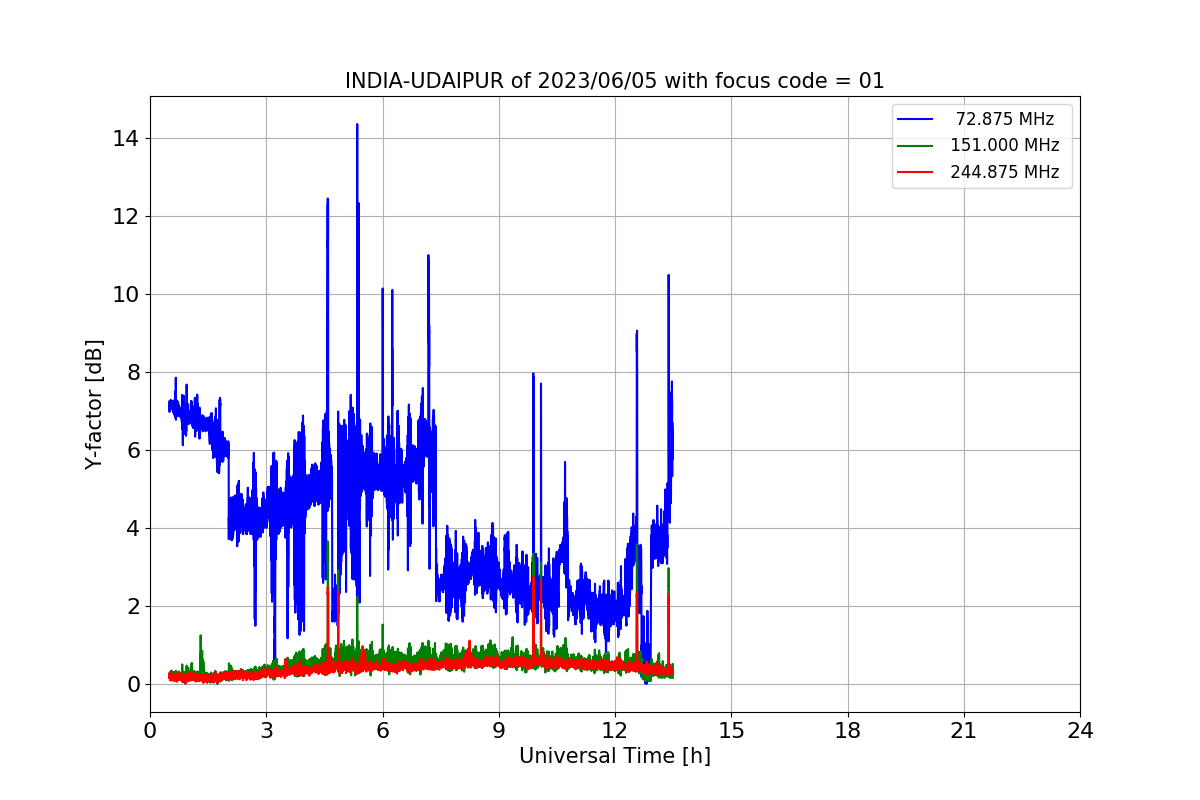The width and height of the screenshot is (1200, 800).
Task: Click the green line sample in legend
Action: 916,145
